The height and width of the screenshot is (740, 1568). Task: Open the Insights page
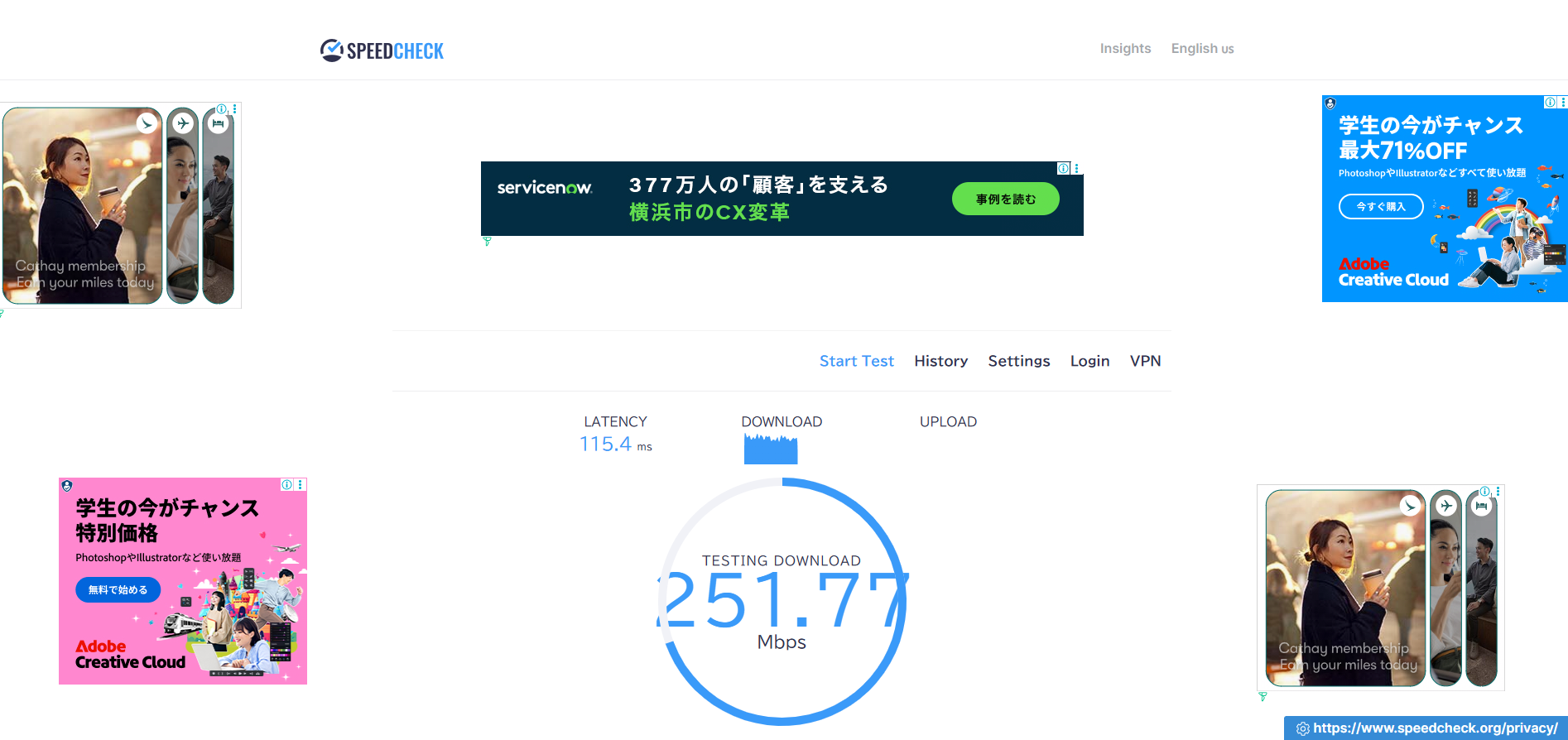[x=1125, y=48]
